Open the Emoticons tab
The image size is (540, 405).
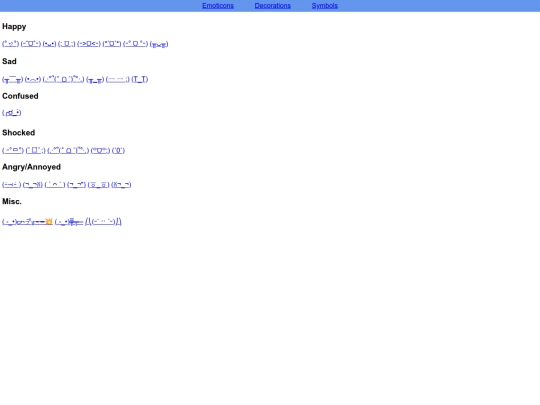tap(218, 6)
